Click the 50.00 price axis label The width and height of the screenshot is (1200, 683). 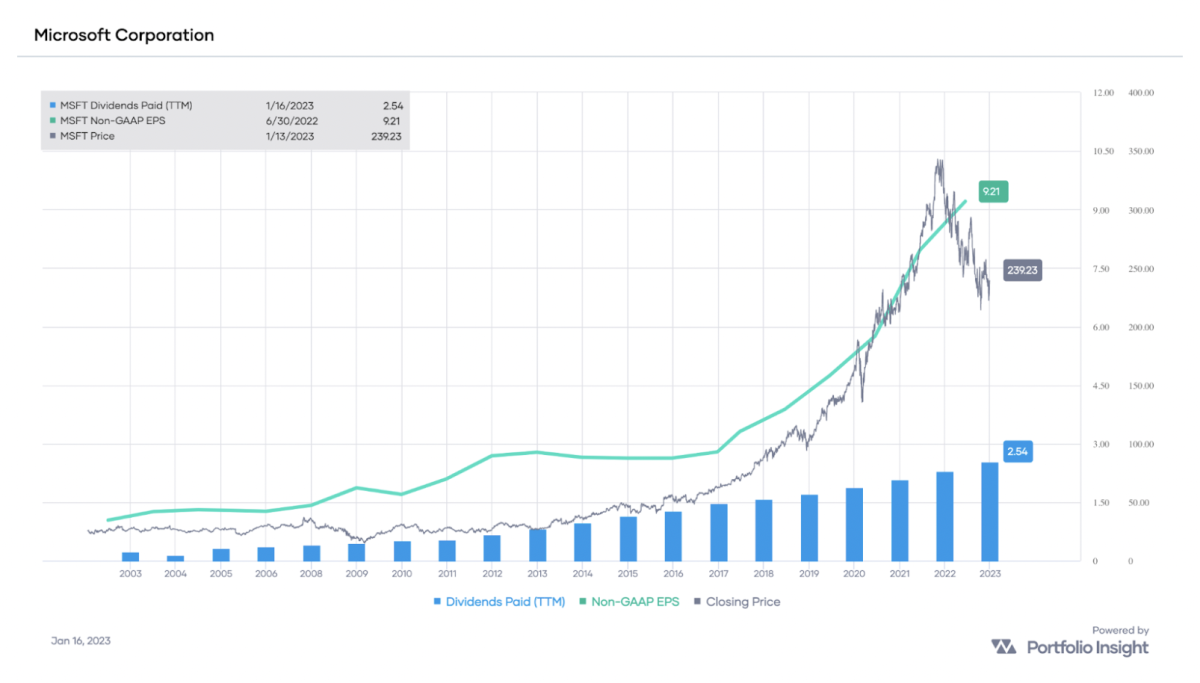click(1138, 503)
